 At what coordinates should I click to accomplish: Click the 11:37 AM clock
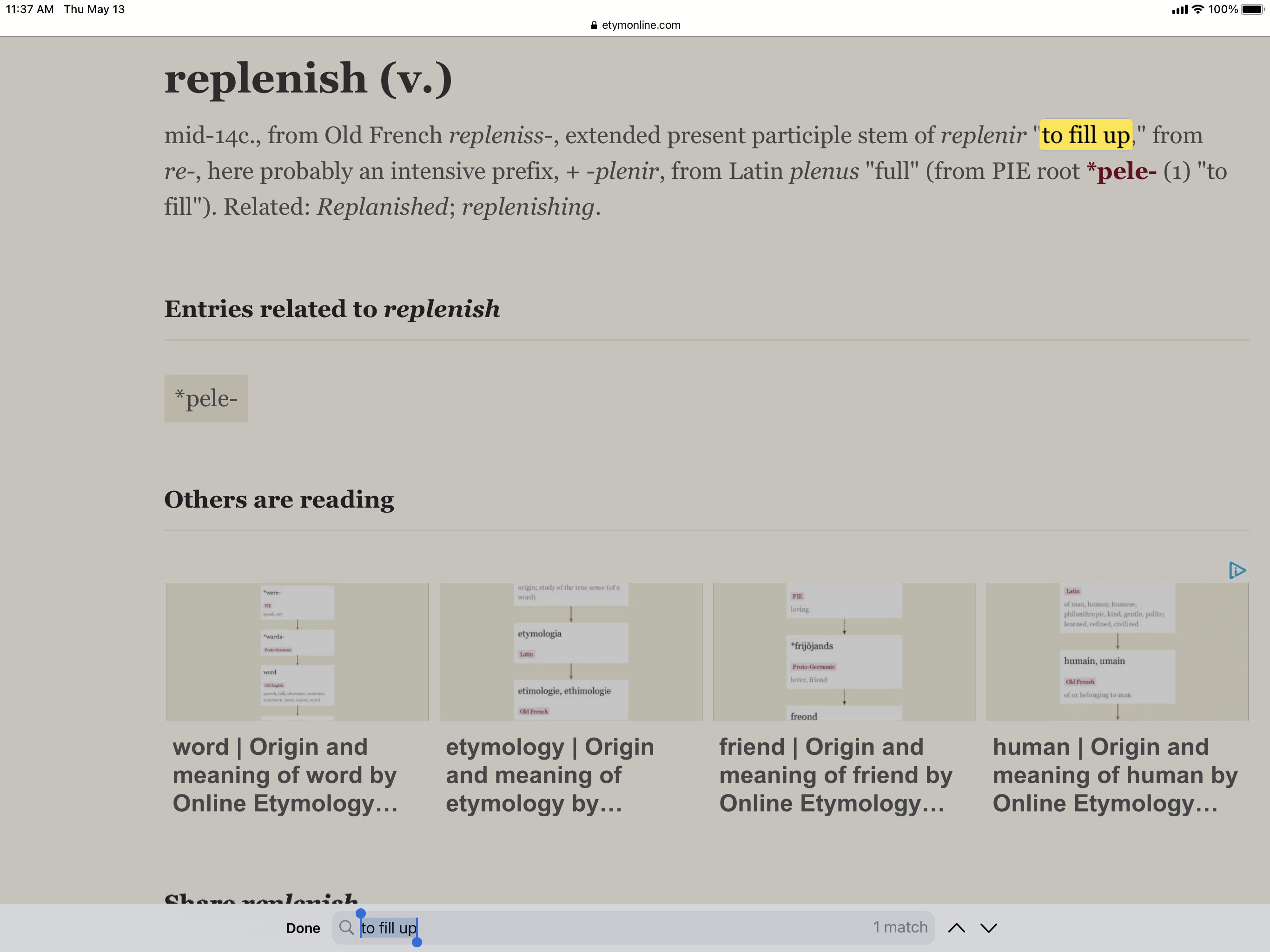coord(30,9)
